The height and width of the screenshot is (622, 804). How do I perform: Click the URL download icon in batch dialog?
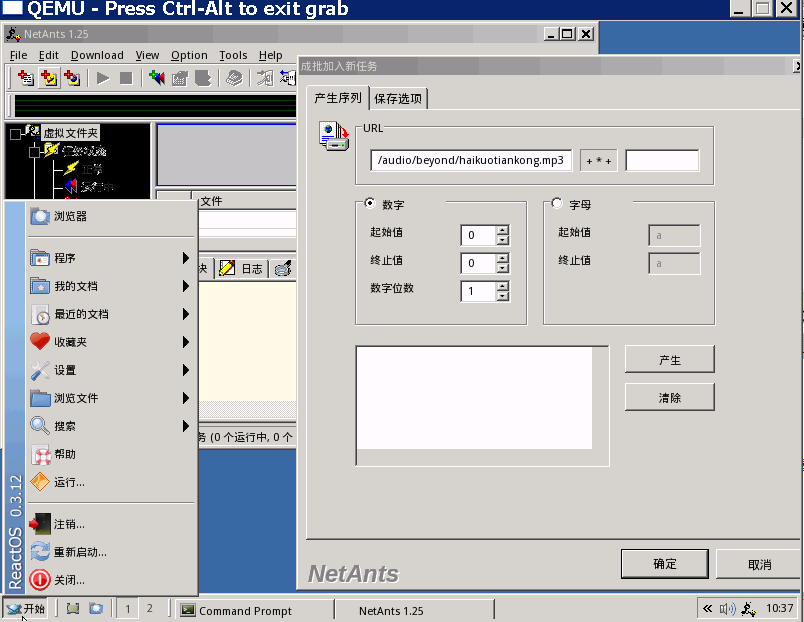coord(334,136)
